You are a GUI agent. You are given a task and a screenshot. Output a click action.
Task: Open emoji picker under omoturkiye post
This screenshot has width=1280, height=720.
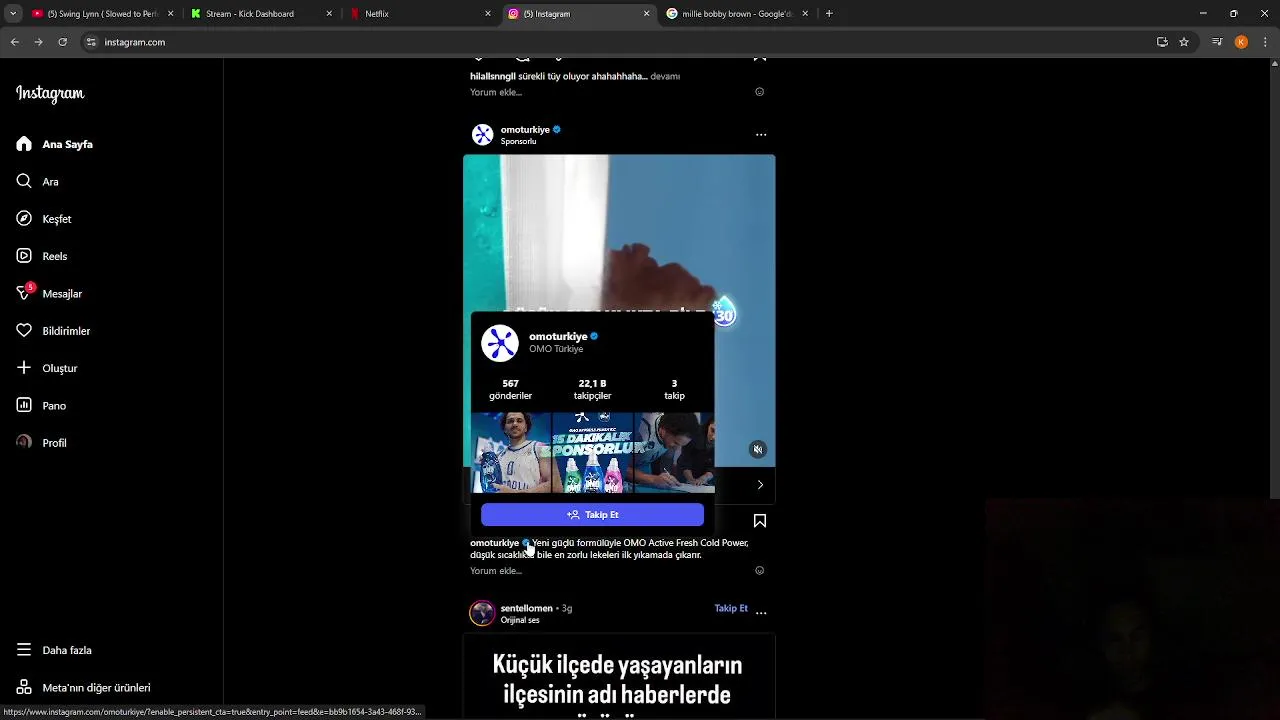click(760, 571)
